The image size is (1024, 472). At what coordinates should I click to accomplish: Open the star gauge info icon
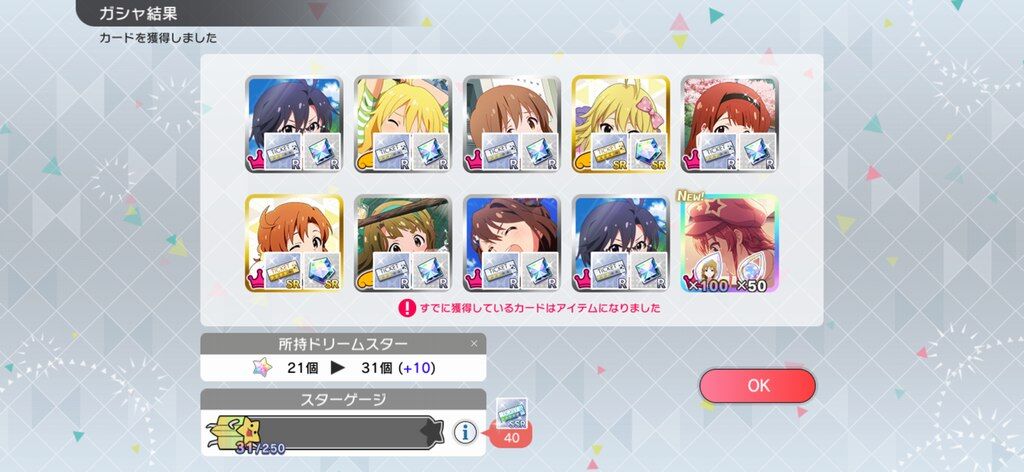[465, 432]
